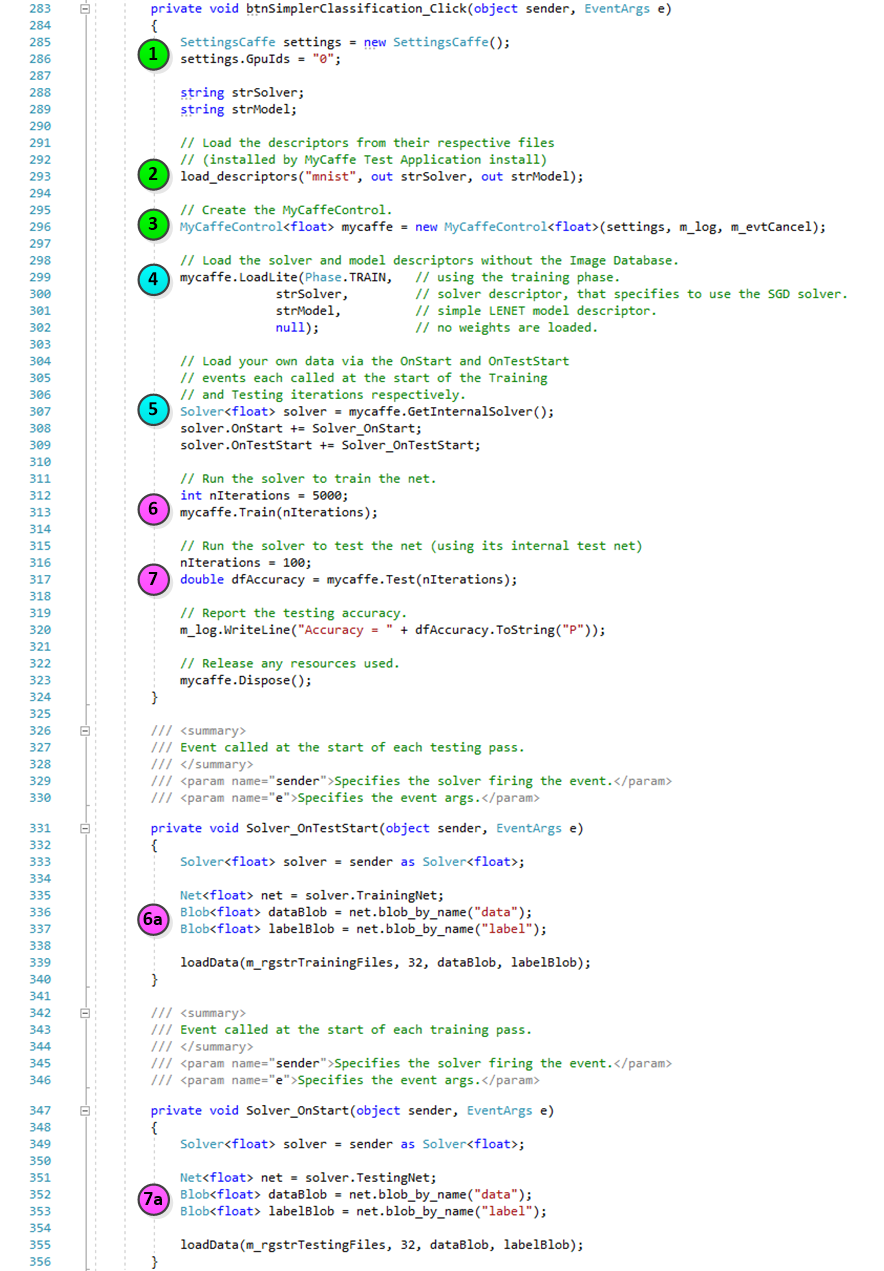Click line number 296 in the gutter
The image size is (884, 1271).
click(40, 227)
